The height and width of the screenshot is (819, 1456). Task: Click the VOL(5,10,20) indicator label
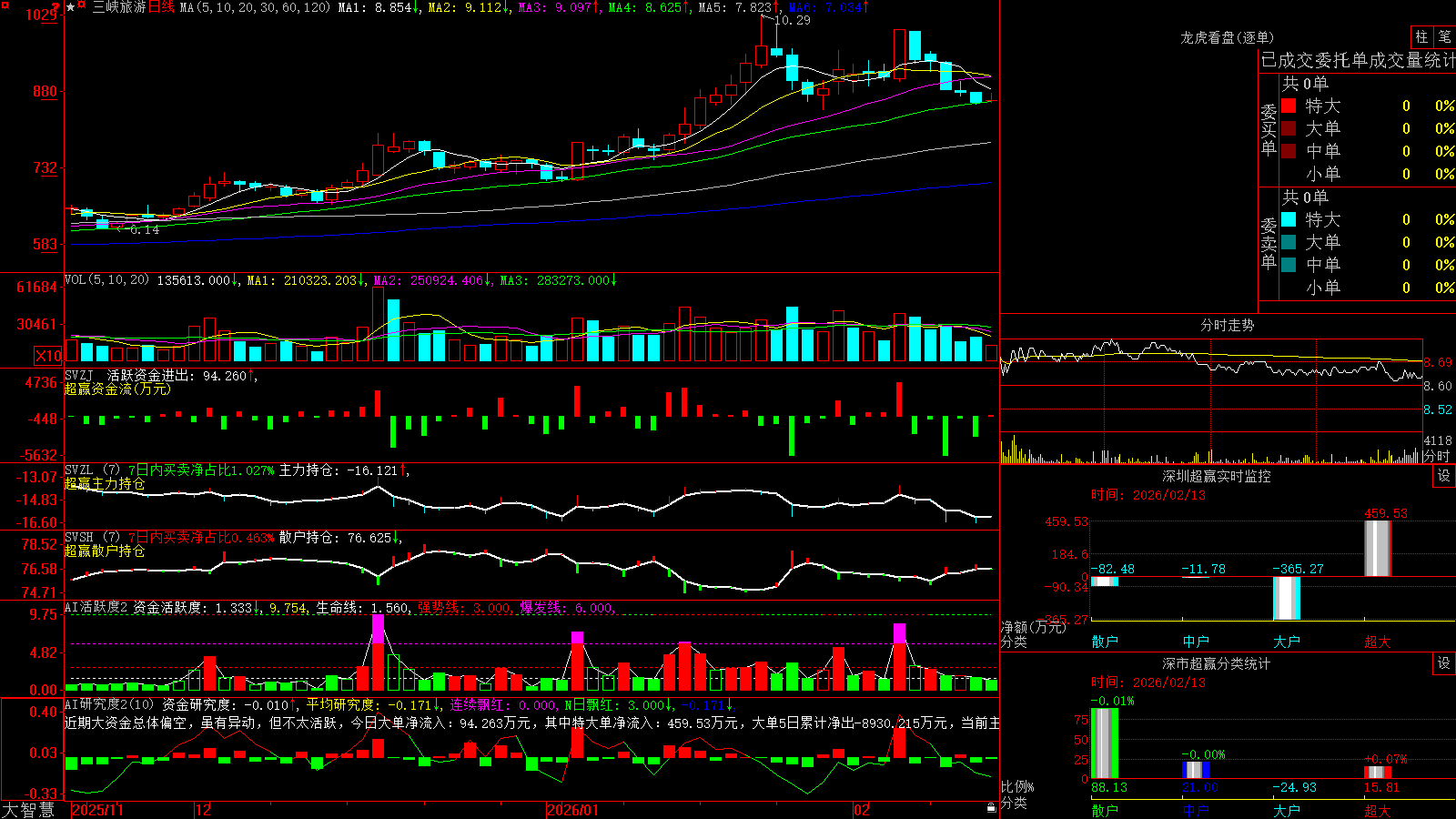(106, 279)
